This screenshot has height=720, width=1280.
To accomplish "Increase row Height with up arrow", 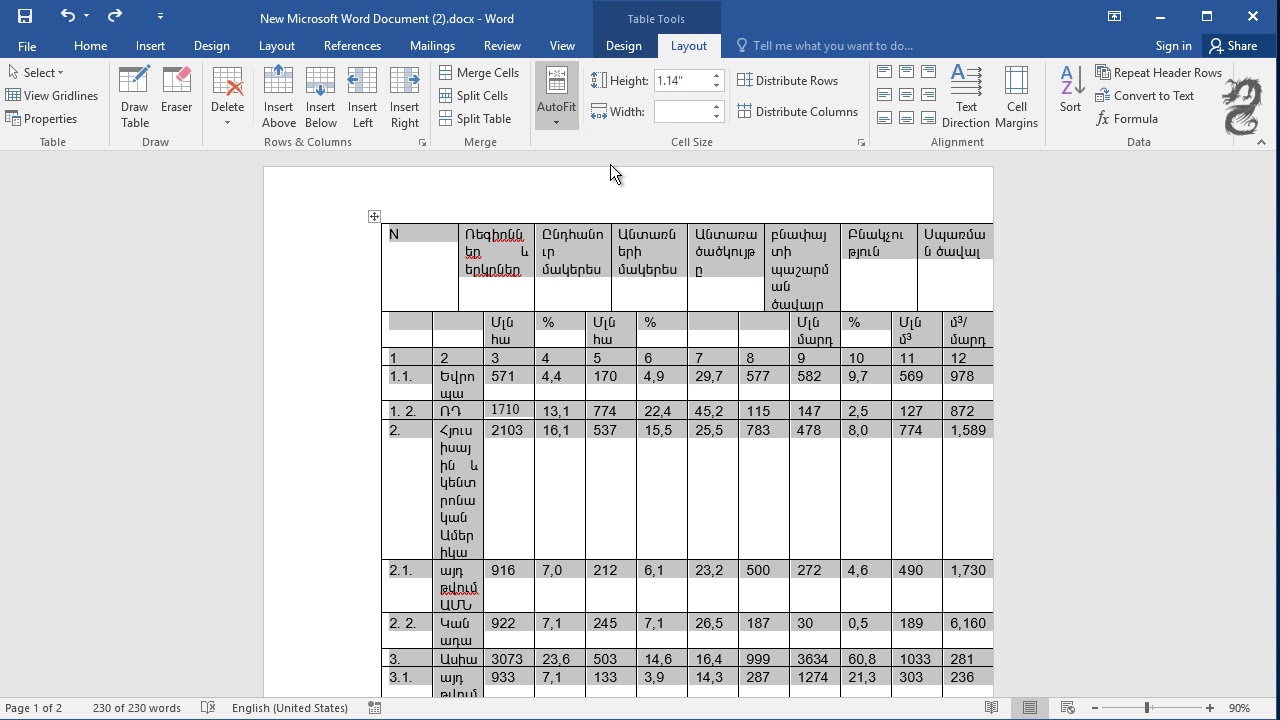I will [716, 76].
